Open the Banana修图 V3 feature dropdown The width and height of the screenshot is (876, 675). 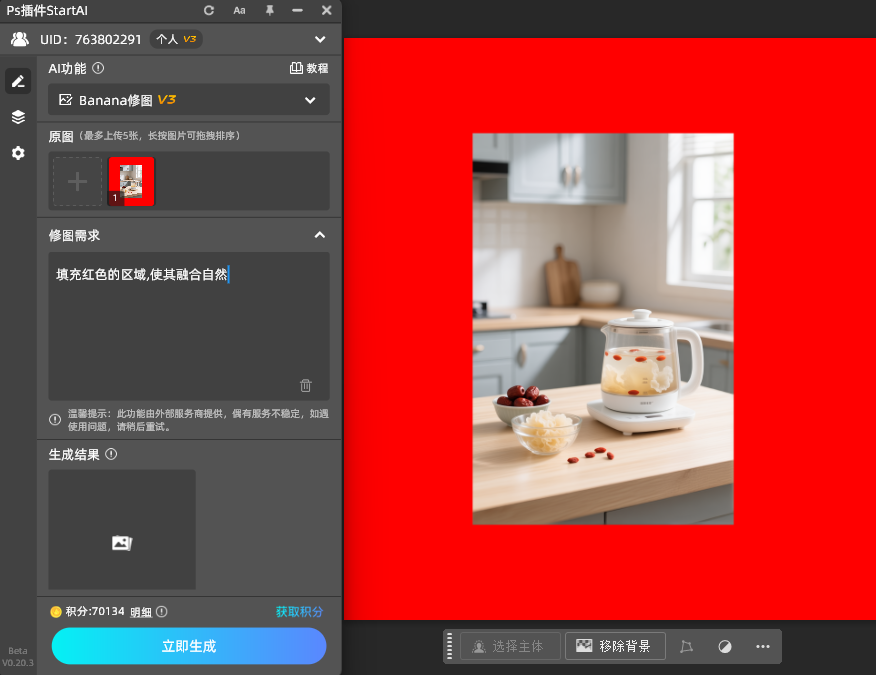tap(188, 100)
